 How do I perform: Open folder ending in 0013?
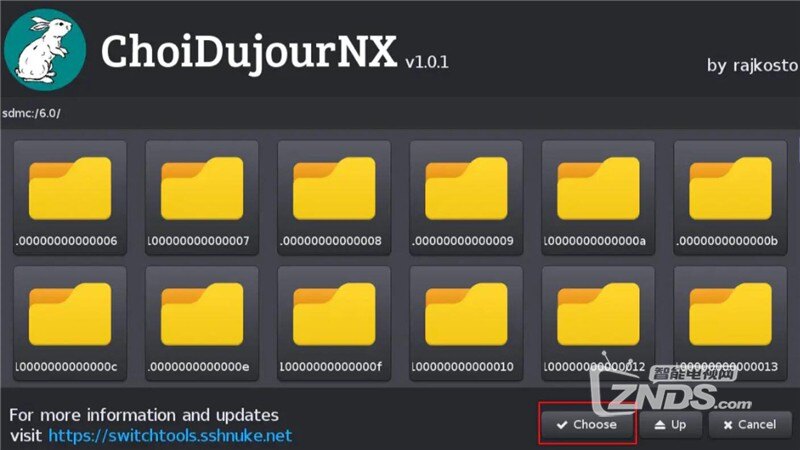pyautogui.click(x=730, y=323)
